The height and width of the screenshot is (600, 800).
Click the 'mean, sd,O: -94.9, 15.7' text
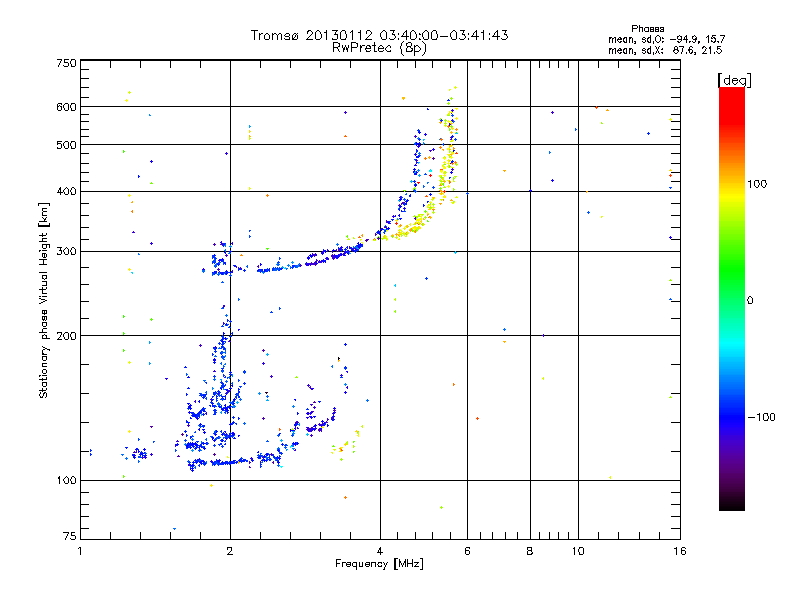tap(666, 39)
